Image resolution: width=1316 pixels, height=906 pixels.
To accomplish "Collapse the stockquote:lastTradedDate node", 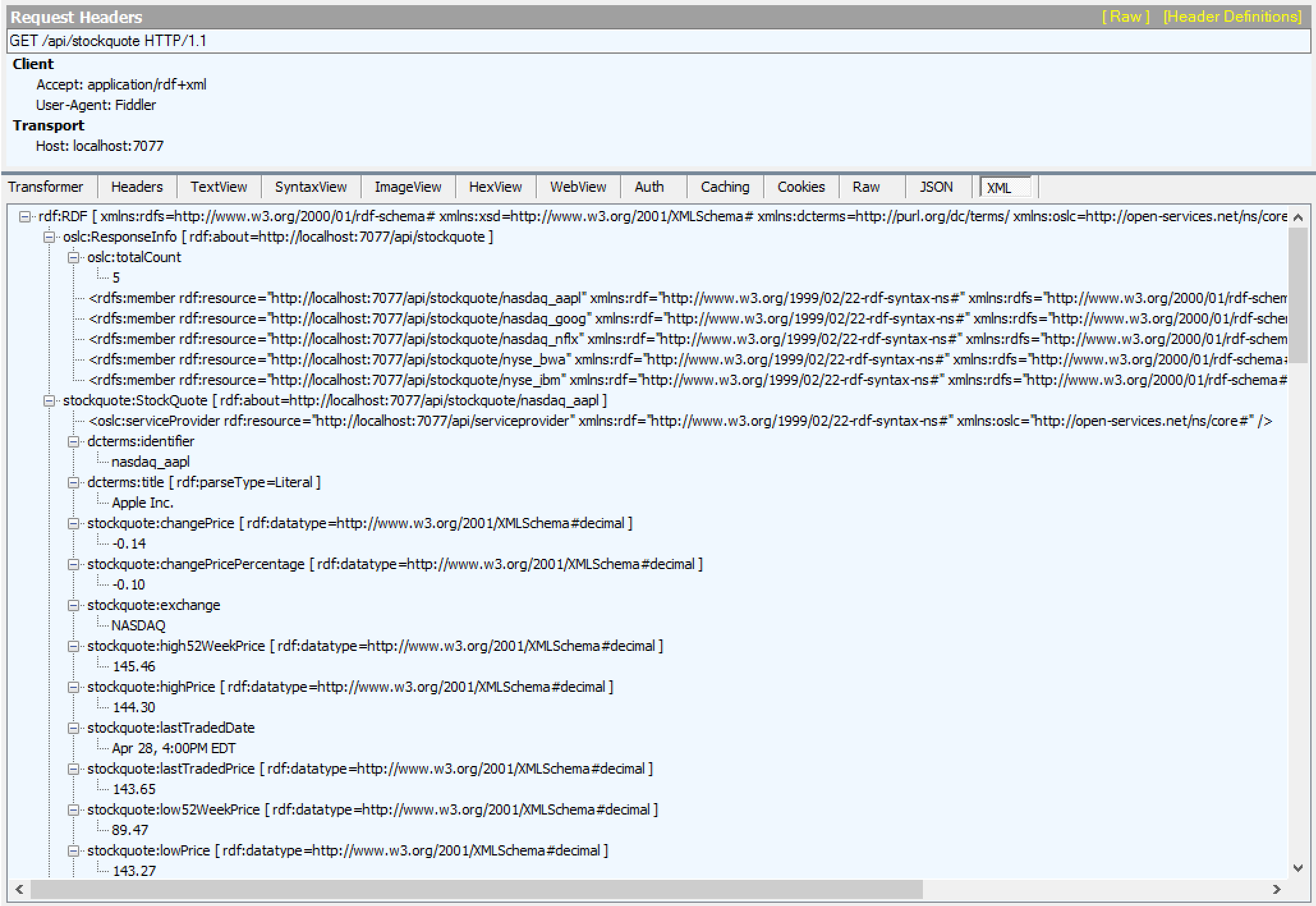I will point(74,728).
